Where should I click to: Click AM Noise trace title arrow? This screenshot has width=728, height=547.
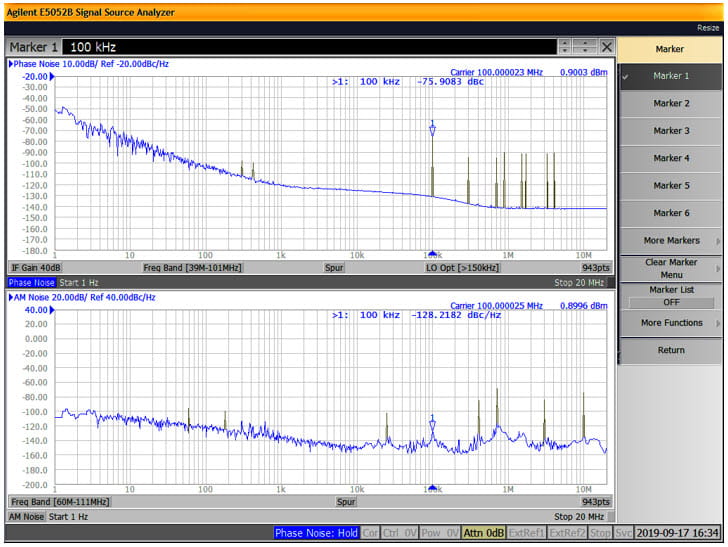11,298
